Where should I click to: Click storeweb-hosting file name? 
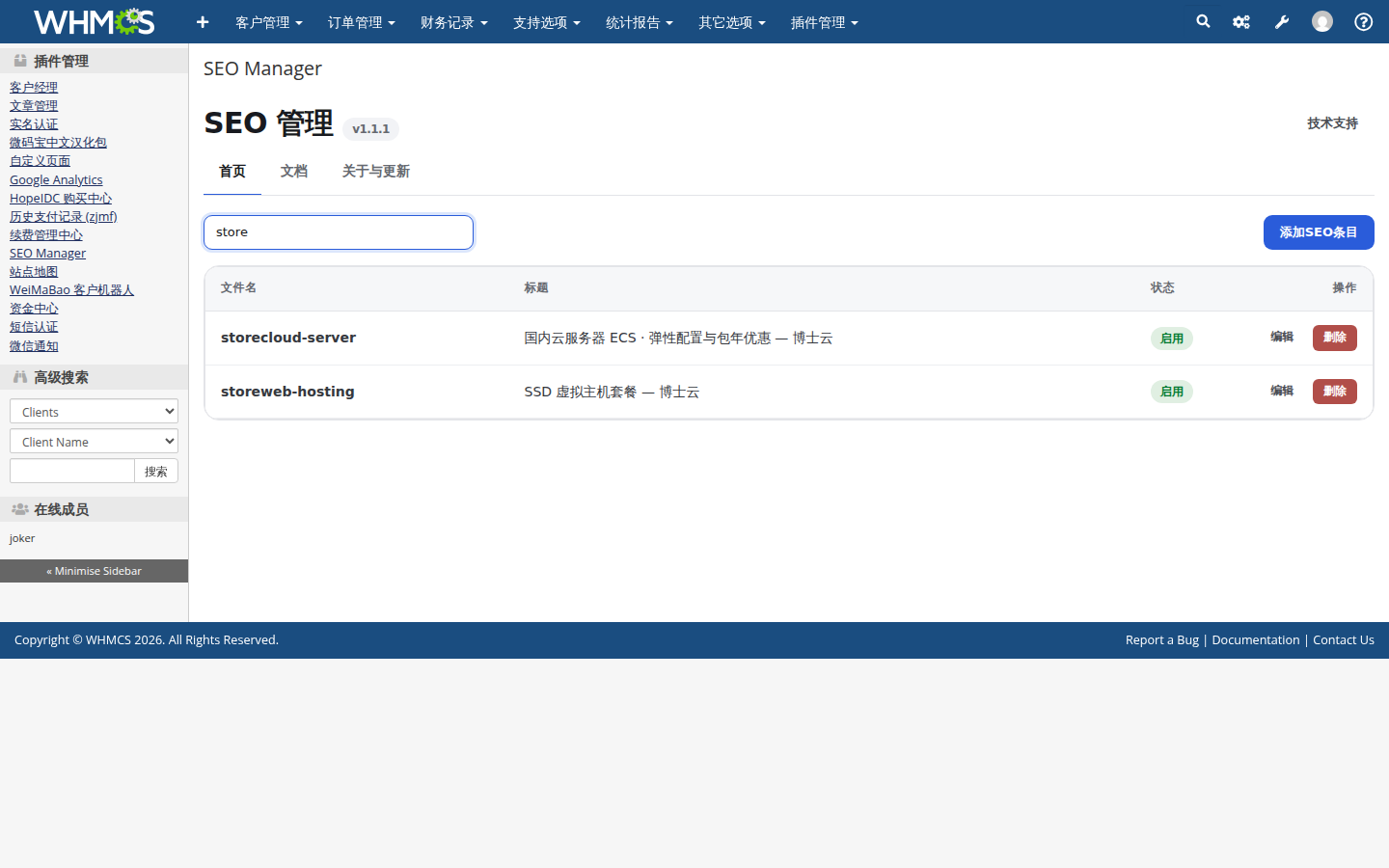tap(287, 392)
